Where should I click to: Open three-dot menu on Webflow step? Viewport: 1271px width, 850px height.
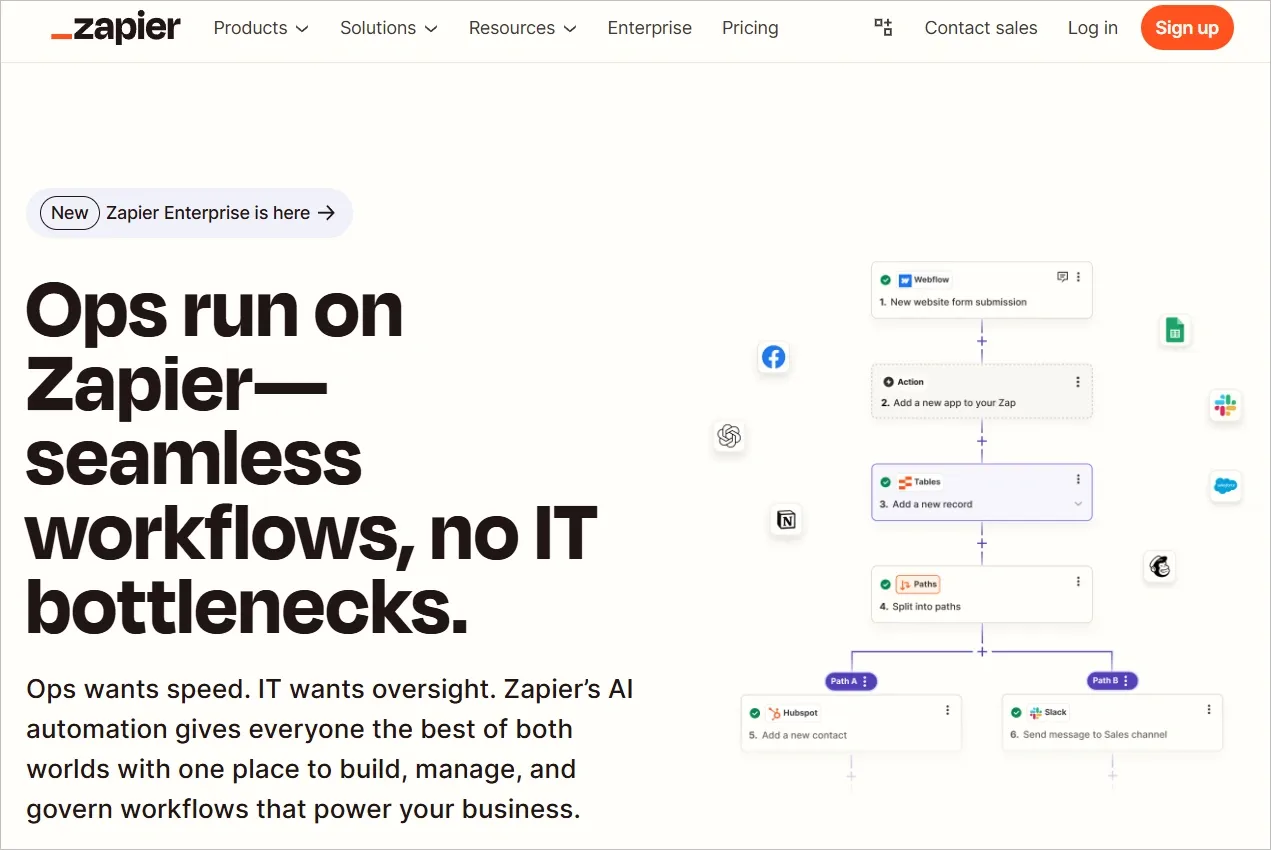pyautogui.click(x=1078, y=277)
